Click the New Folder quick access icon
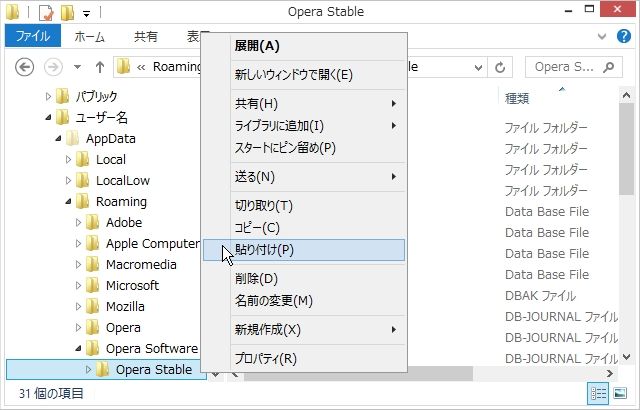This screenshot has width=640, height=410. point(68,13)
